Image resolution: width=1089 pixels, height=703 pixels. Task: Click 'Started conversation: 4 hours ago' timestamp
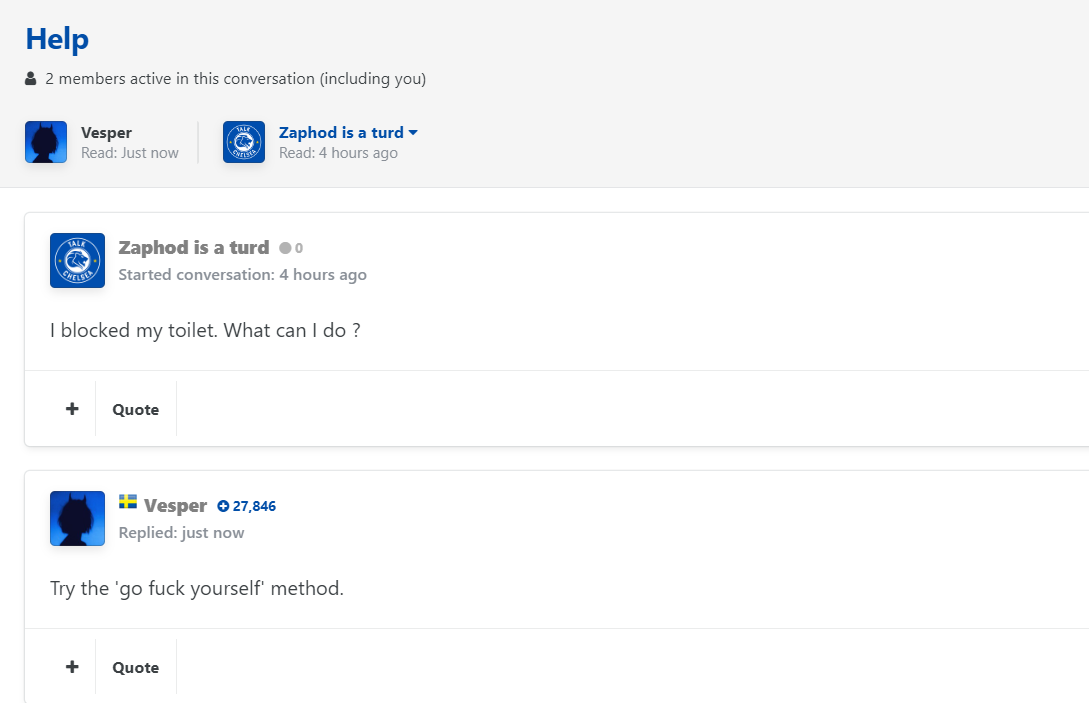(x=242, y=275)
